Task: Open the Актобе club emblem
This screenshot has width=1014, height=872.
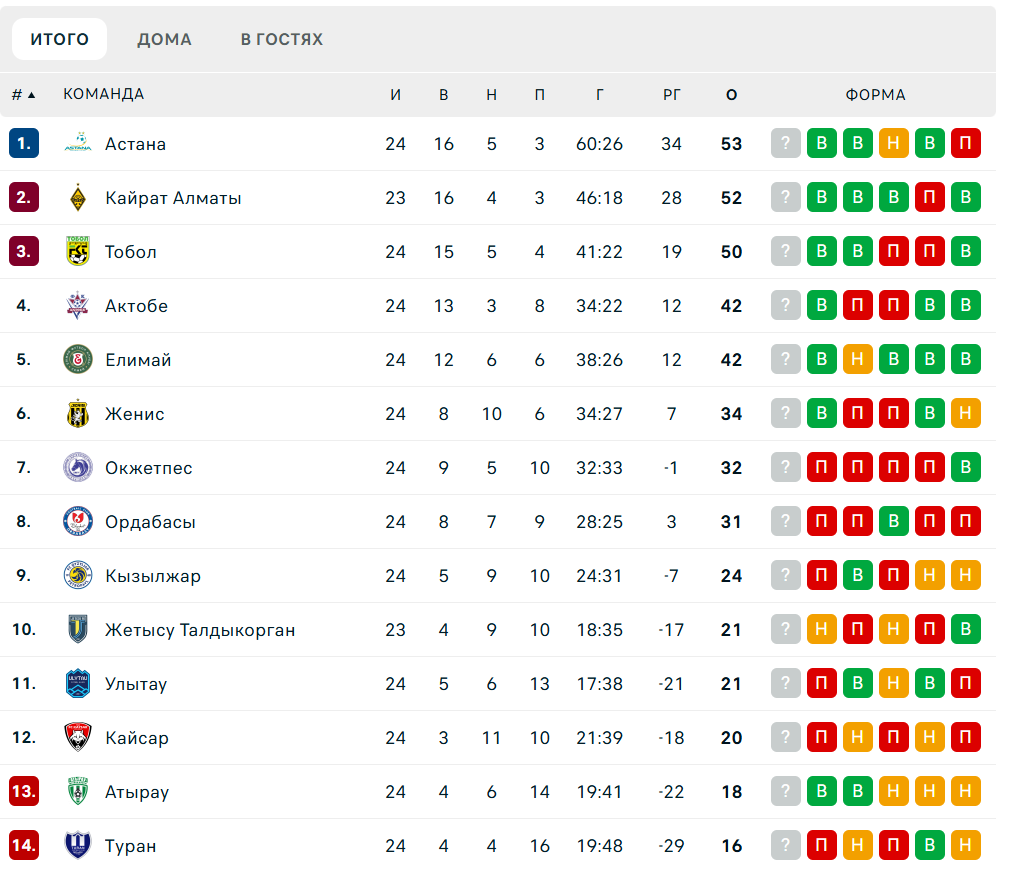Action: (78, 305)
